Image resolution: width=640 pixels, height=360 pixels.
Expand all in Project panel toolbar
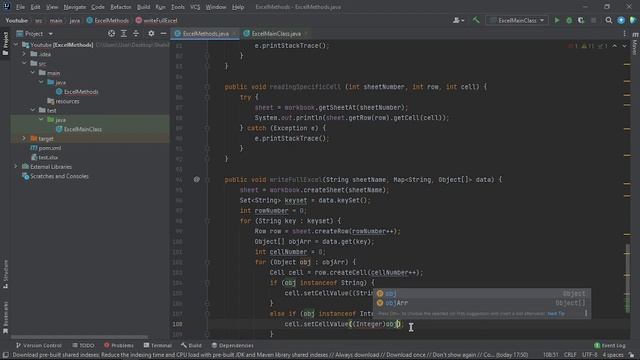point(124,33)
